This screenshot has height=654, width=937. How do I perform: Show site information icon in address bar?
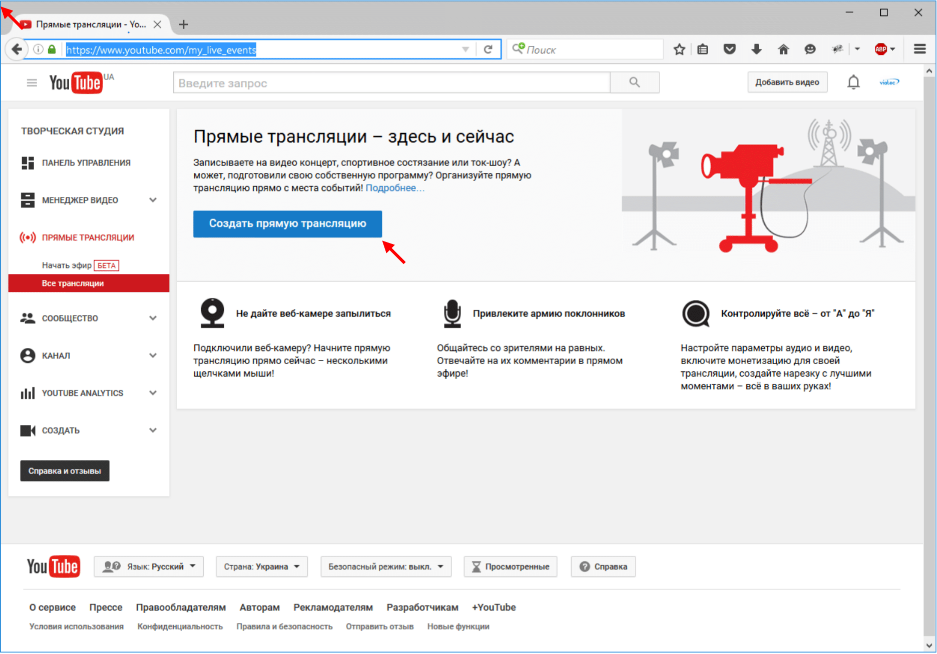click(x=38, y=50)
